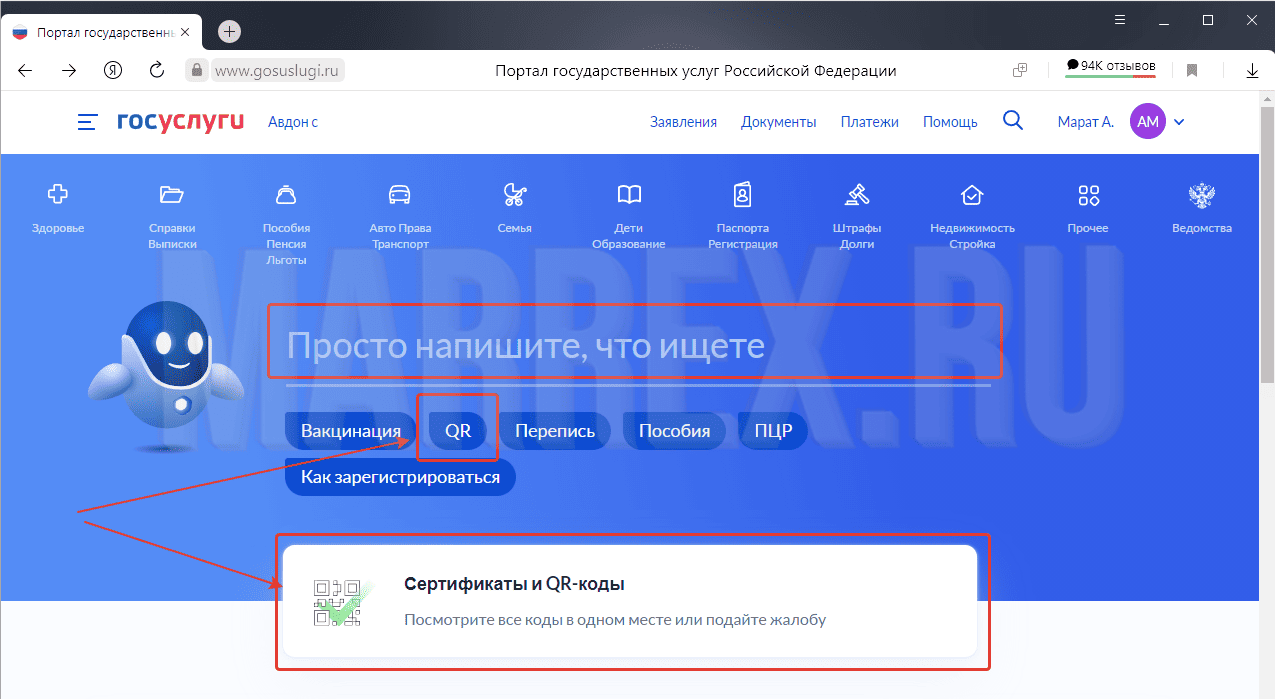Click the Пособия quick tag
Image resolution: width=1275 pixels, height=699 pixels.
pos(675,431)
